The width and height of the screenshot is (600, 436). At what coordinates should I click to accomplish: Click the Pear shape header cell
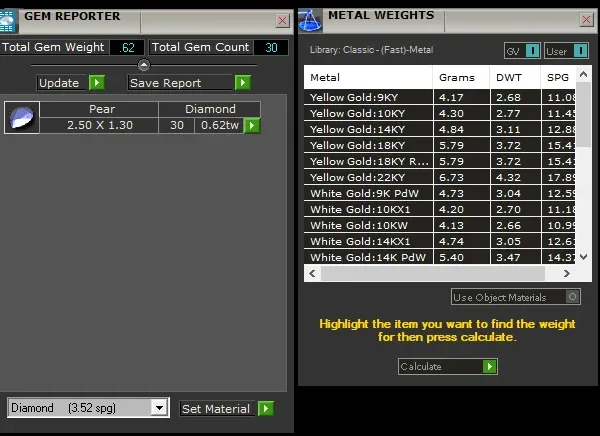tap(99, 109)
